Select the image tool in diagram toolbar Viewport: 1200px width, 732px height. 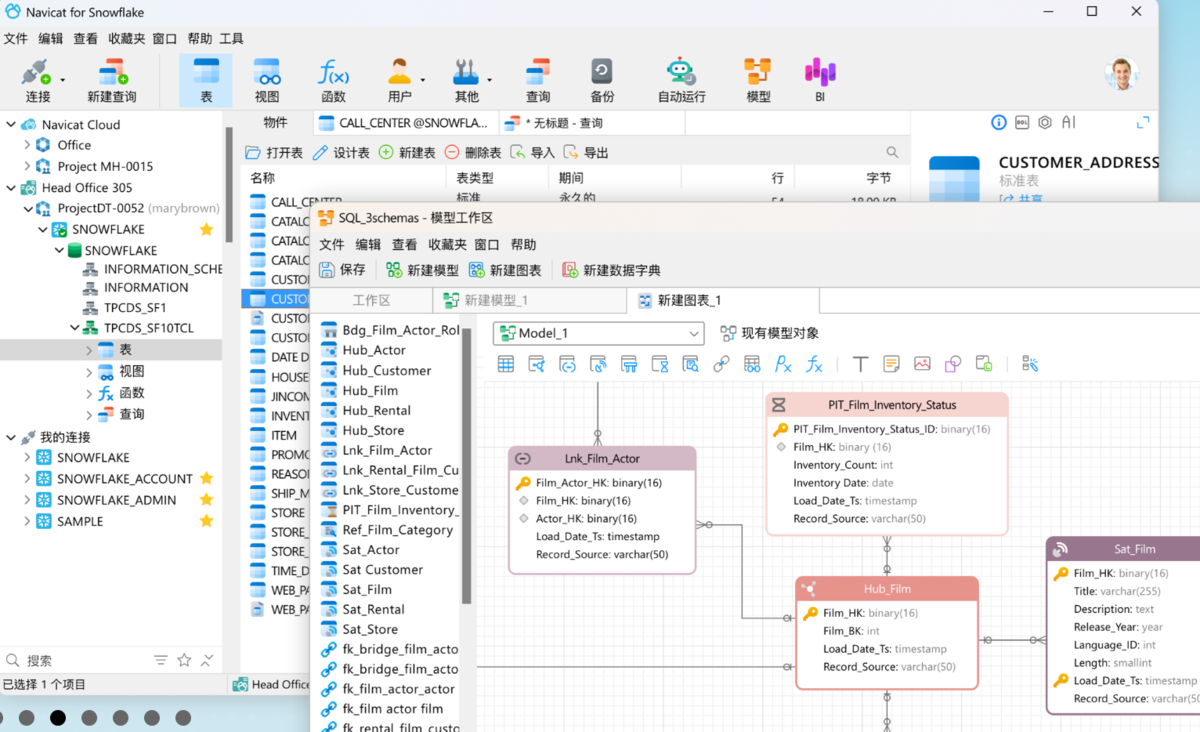pos(922,364)
